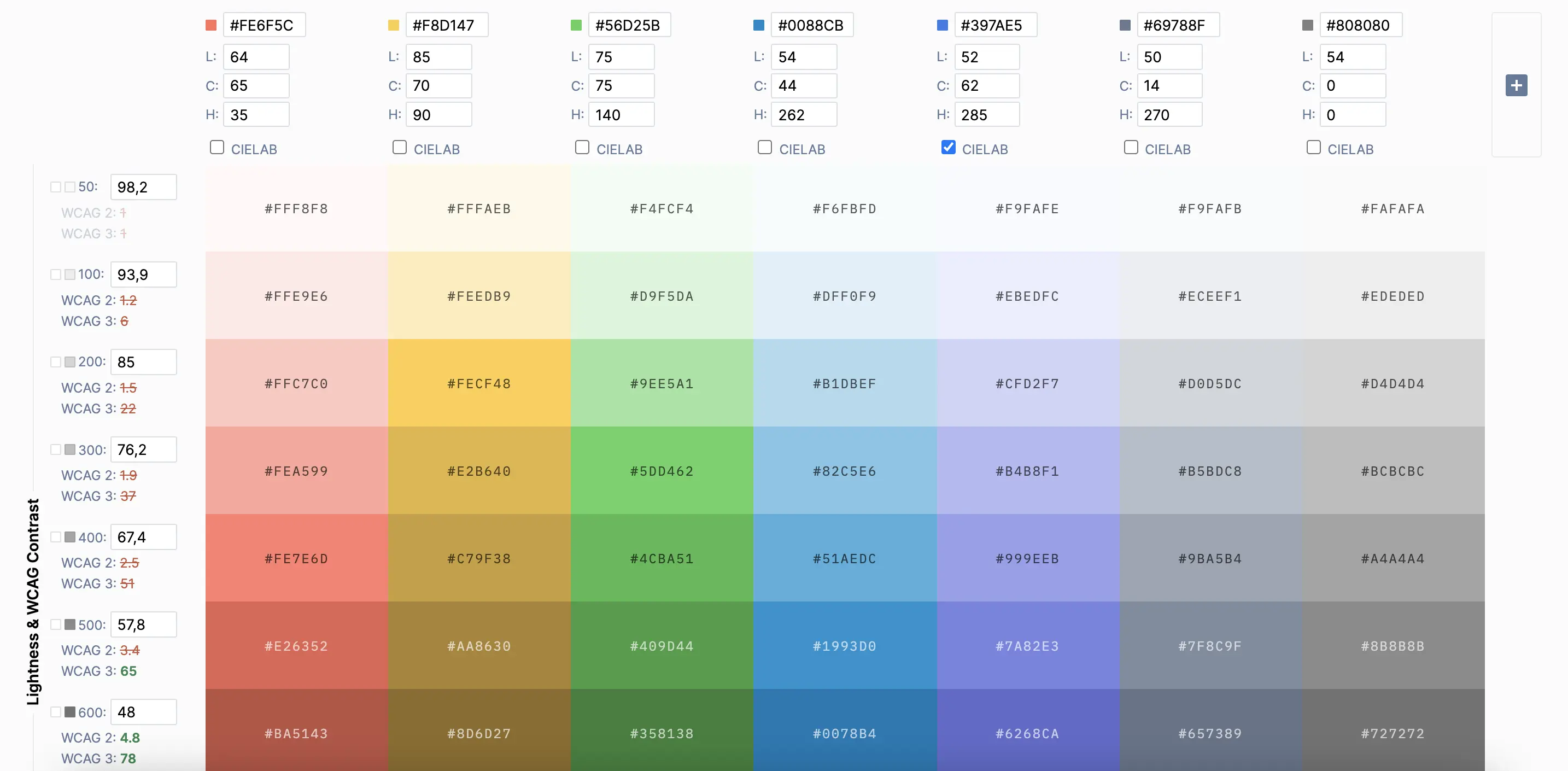Click the WCAG 2: 4.8 value
The image size is (1568, 771).
coord(130,738)
